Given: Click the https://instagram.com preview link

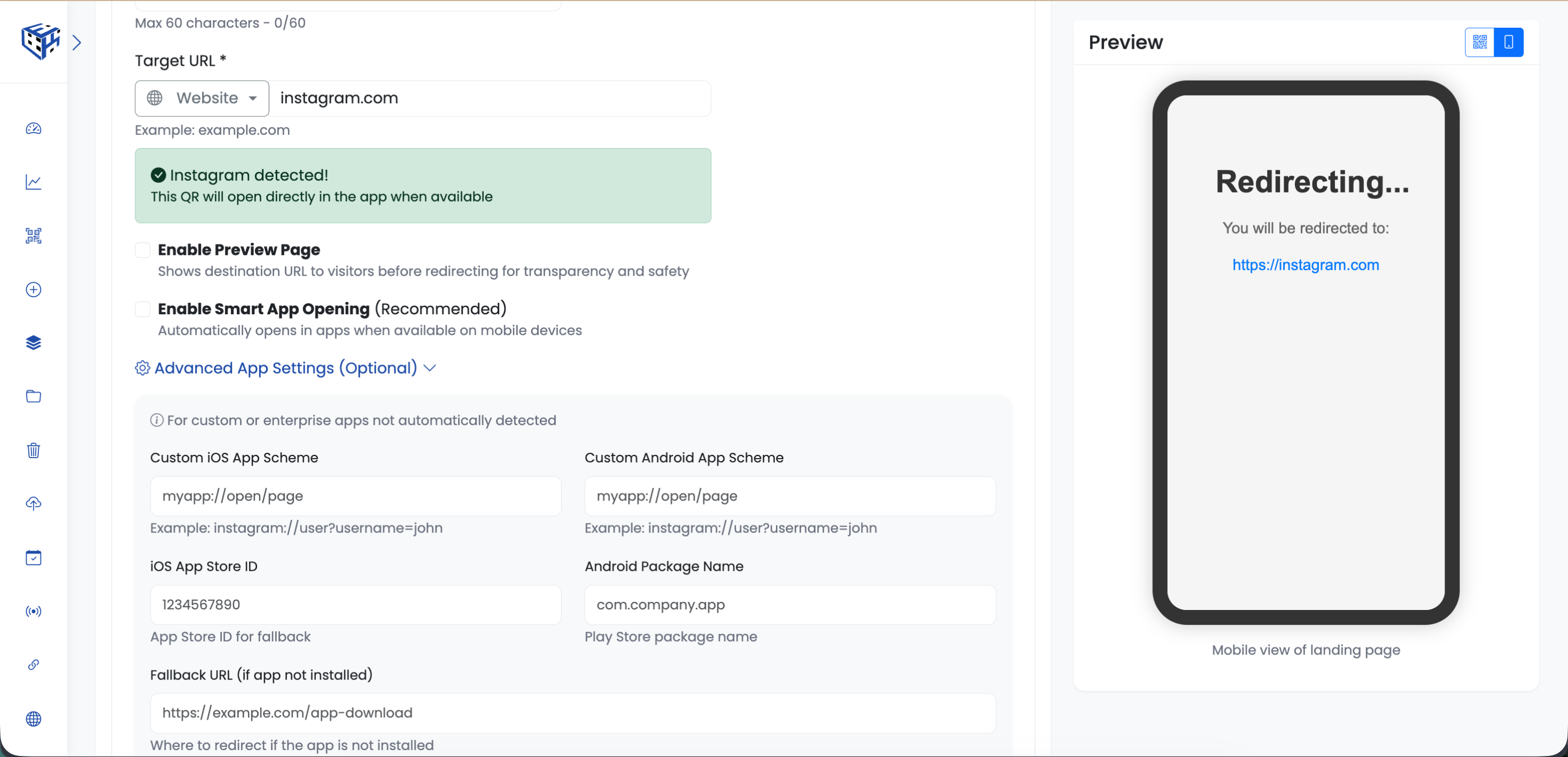Looking at the screenshot, I should 1305,265.
